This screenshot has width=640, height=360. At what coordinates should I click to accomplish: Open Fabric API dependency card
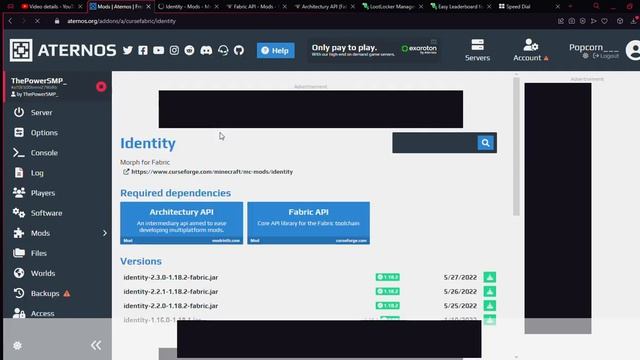309,223
